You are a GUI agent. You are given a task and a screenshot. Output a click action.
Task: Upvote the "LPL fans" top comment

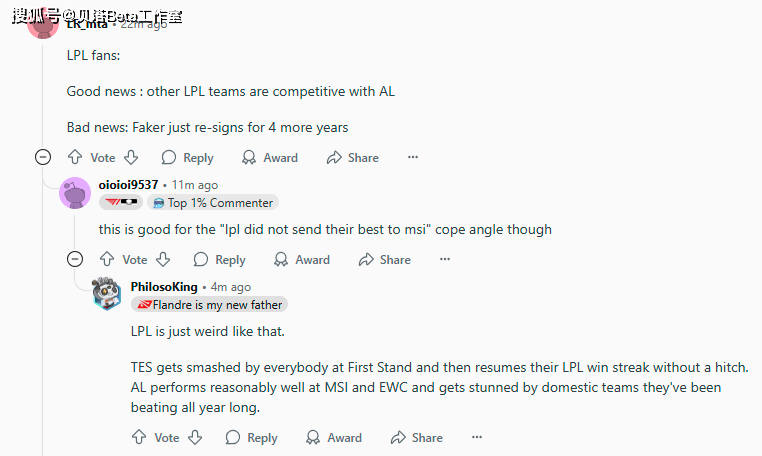tap(75, 157)
